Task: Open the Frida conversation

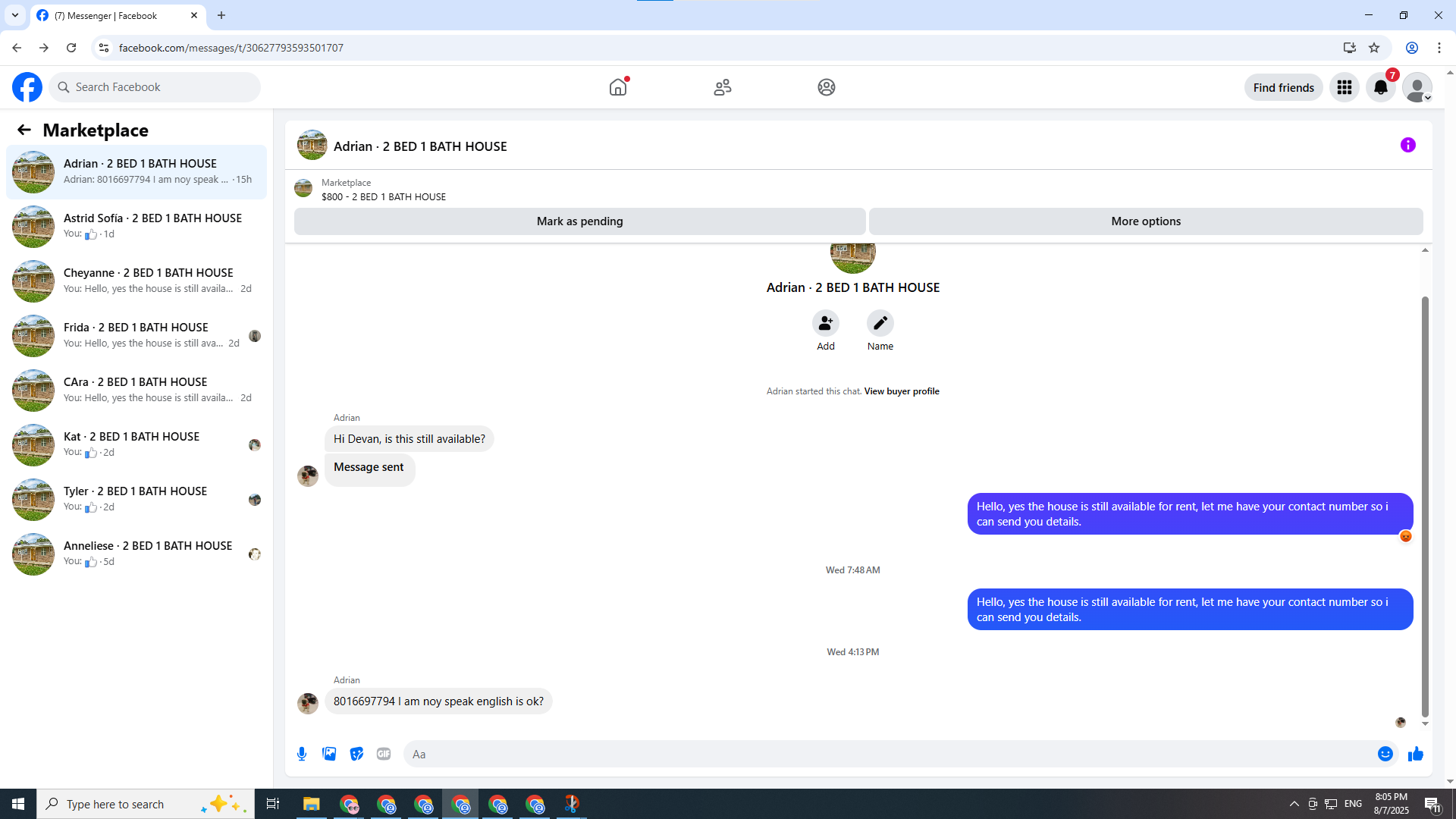Action: 136,336
